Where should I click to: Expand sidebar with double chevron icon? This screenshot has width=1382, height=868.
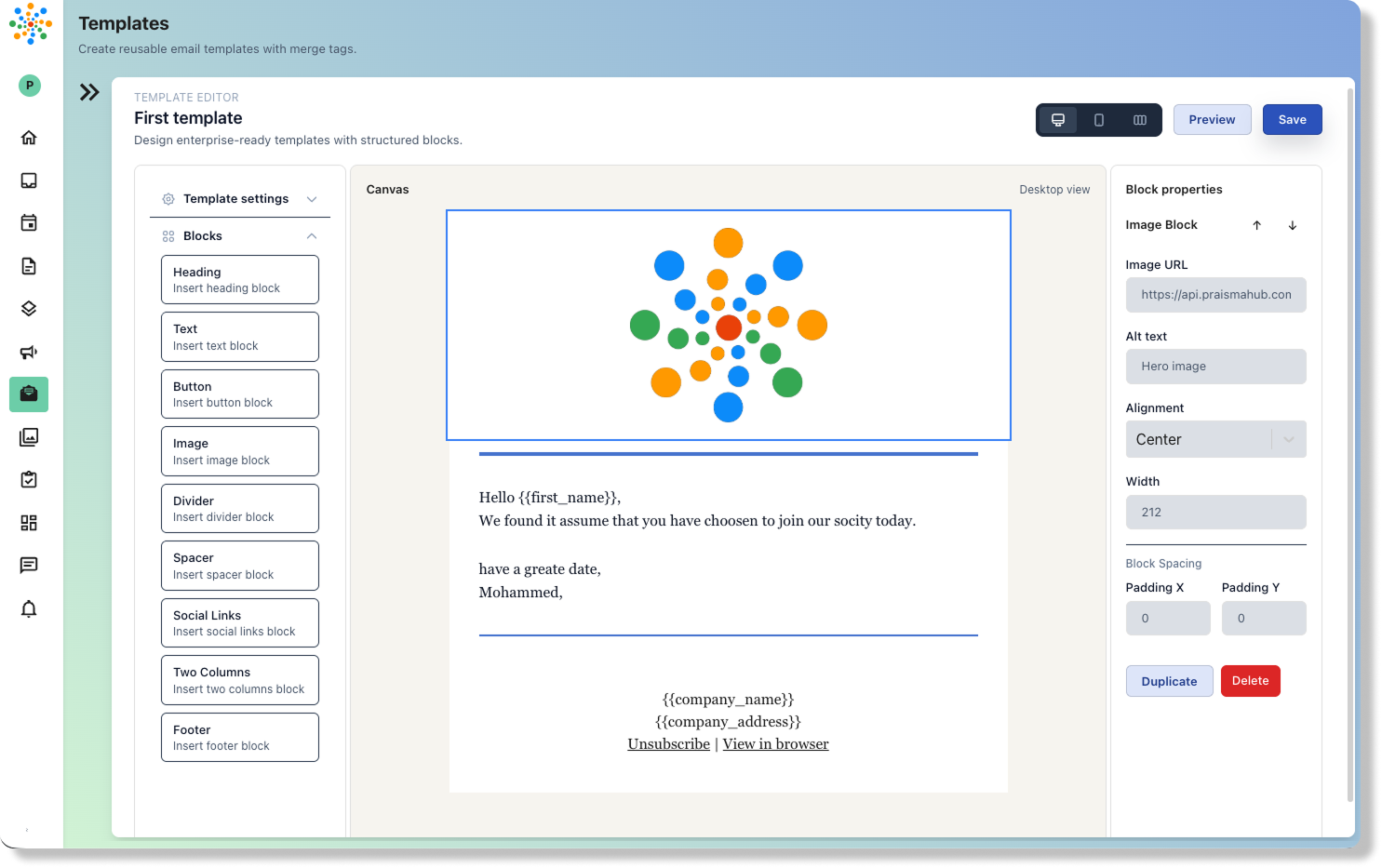(x=89, y=92)
